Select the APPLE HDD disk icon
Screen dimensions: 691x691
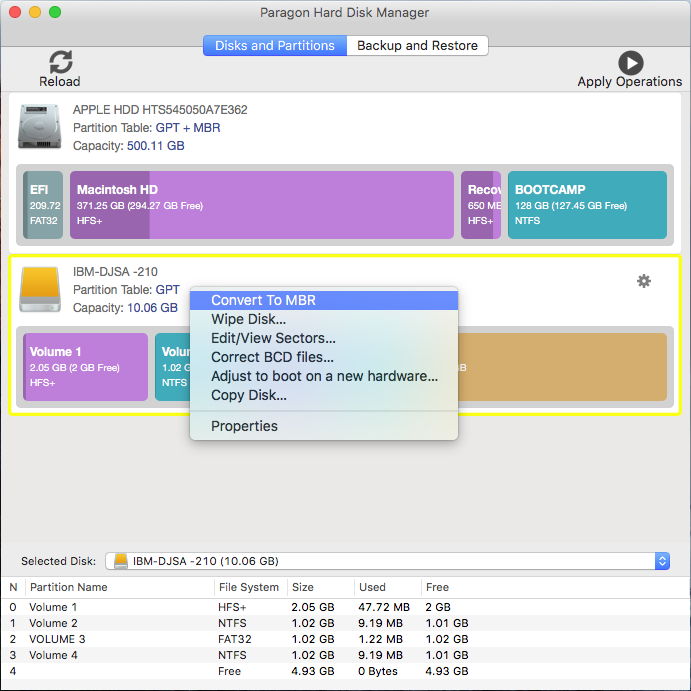(40, 126)
